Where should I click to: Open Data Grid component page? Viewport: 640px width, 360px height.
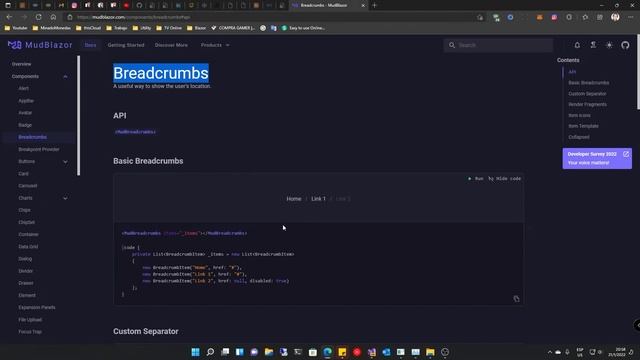(x=28, y=247)
